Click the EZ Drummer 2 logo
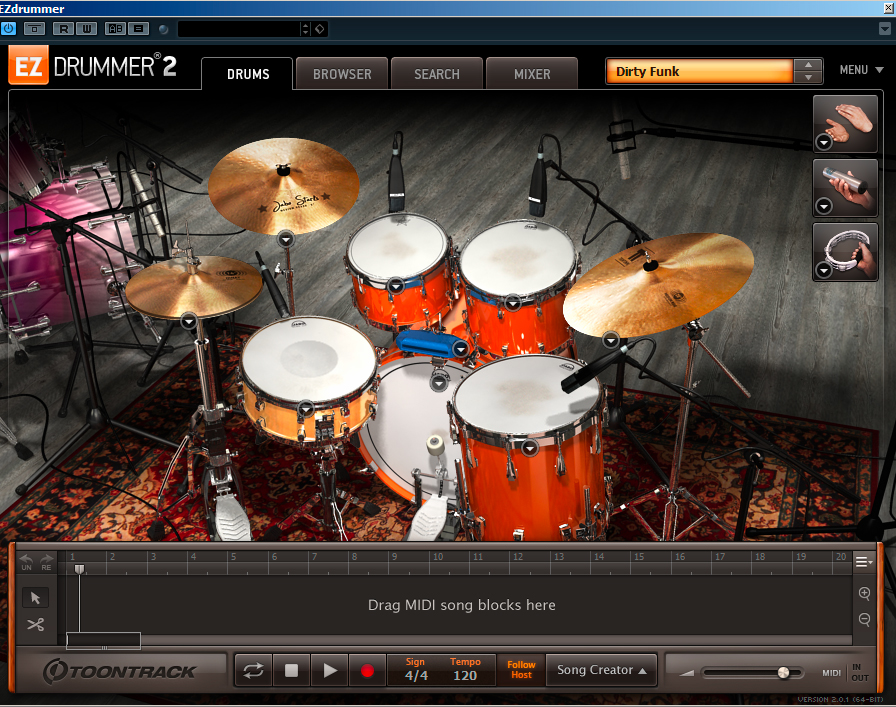Screen dimensions: 896x707 [x=93, y=67]
